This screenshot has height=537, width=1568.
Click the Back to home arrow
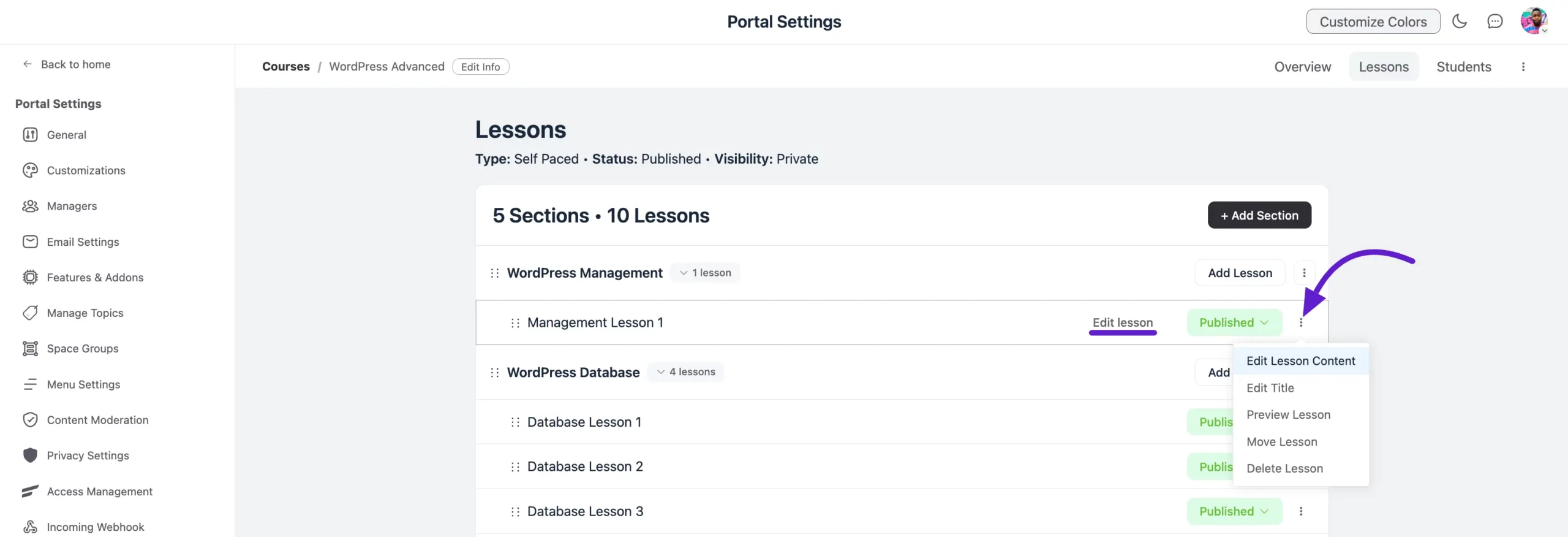click(x=28, y=64)
